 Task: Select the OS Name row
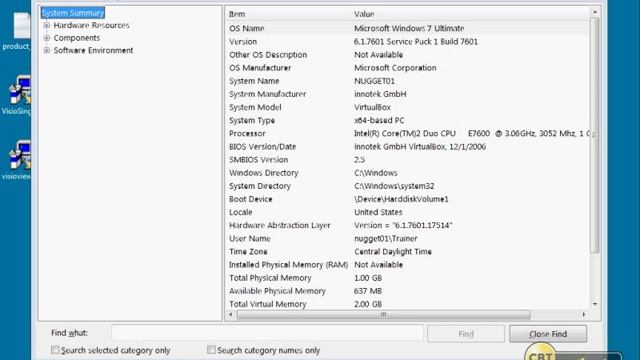pyautogui.click(x=407, y=28)
